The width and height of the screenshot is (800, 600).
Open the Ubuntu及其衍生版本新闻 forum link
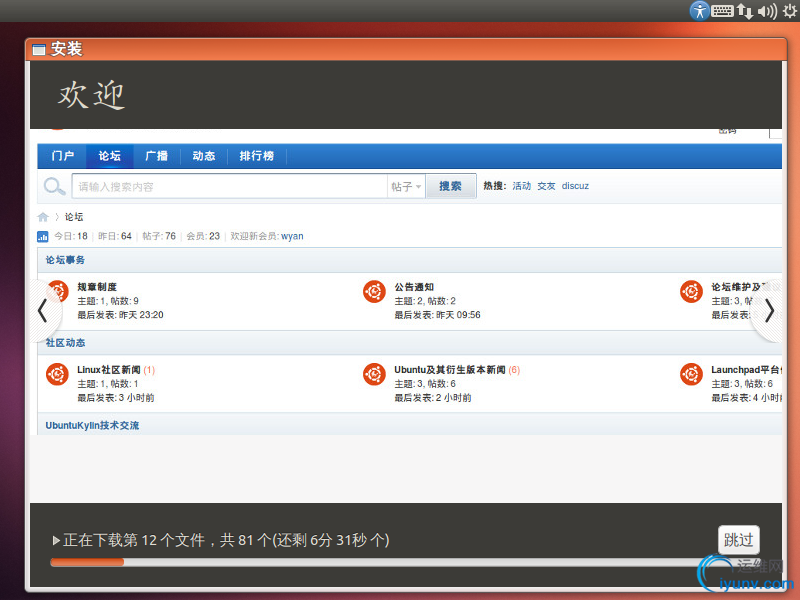click(x=449, y=370)
